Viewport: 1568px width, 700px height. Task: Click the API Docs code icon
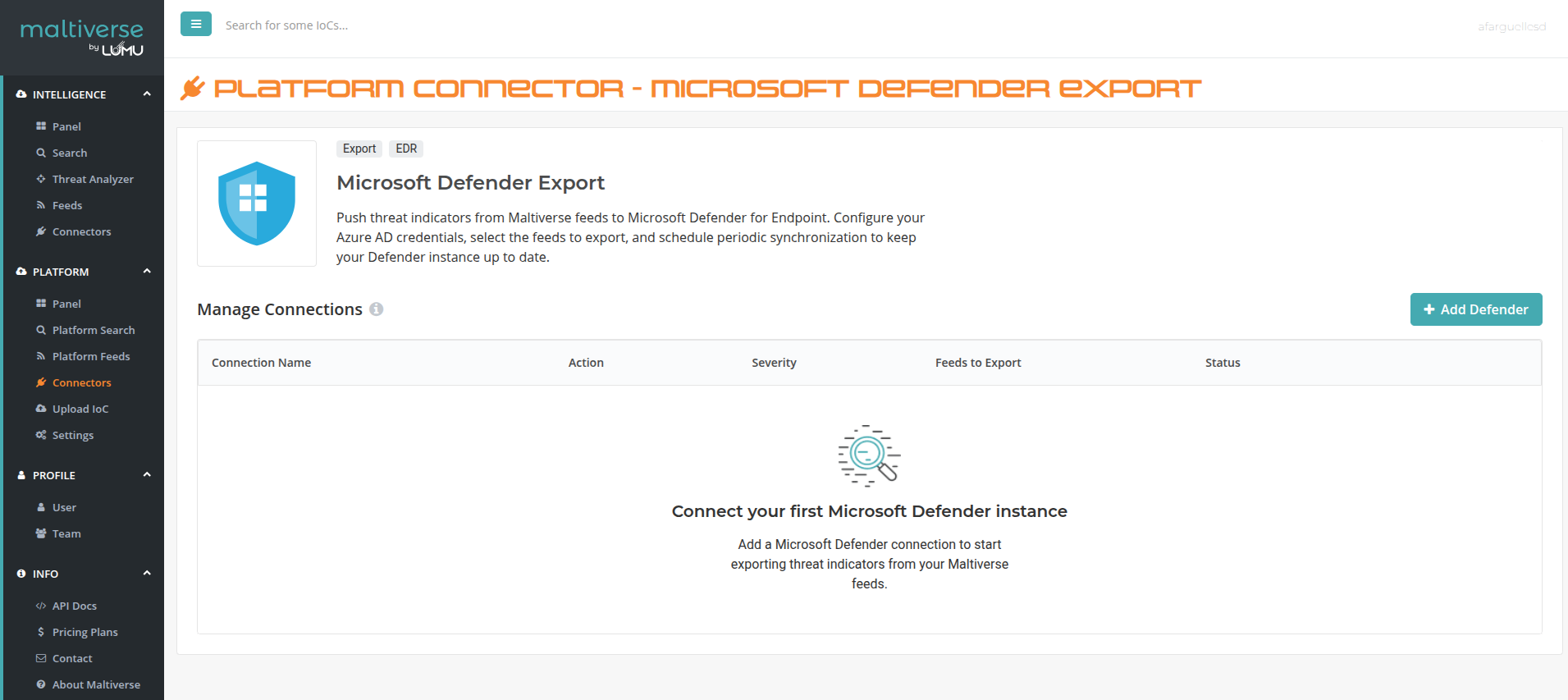coord(41,606)
